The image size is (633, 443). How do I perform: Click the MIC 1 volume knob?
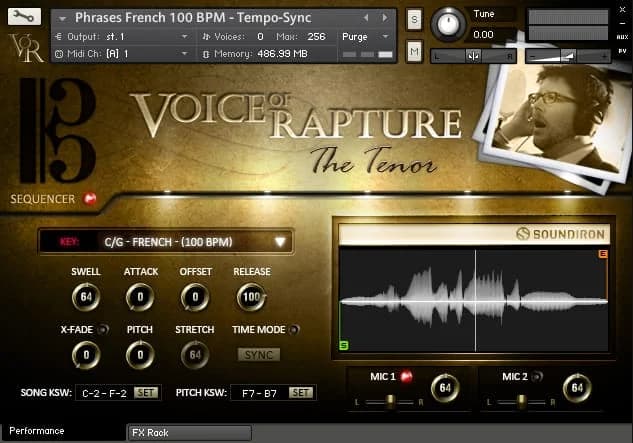(x=444, y=387)
